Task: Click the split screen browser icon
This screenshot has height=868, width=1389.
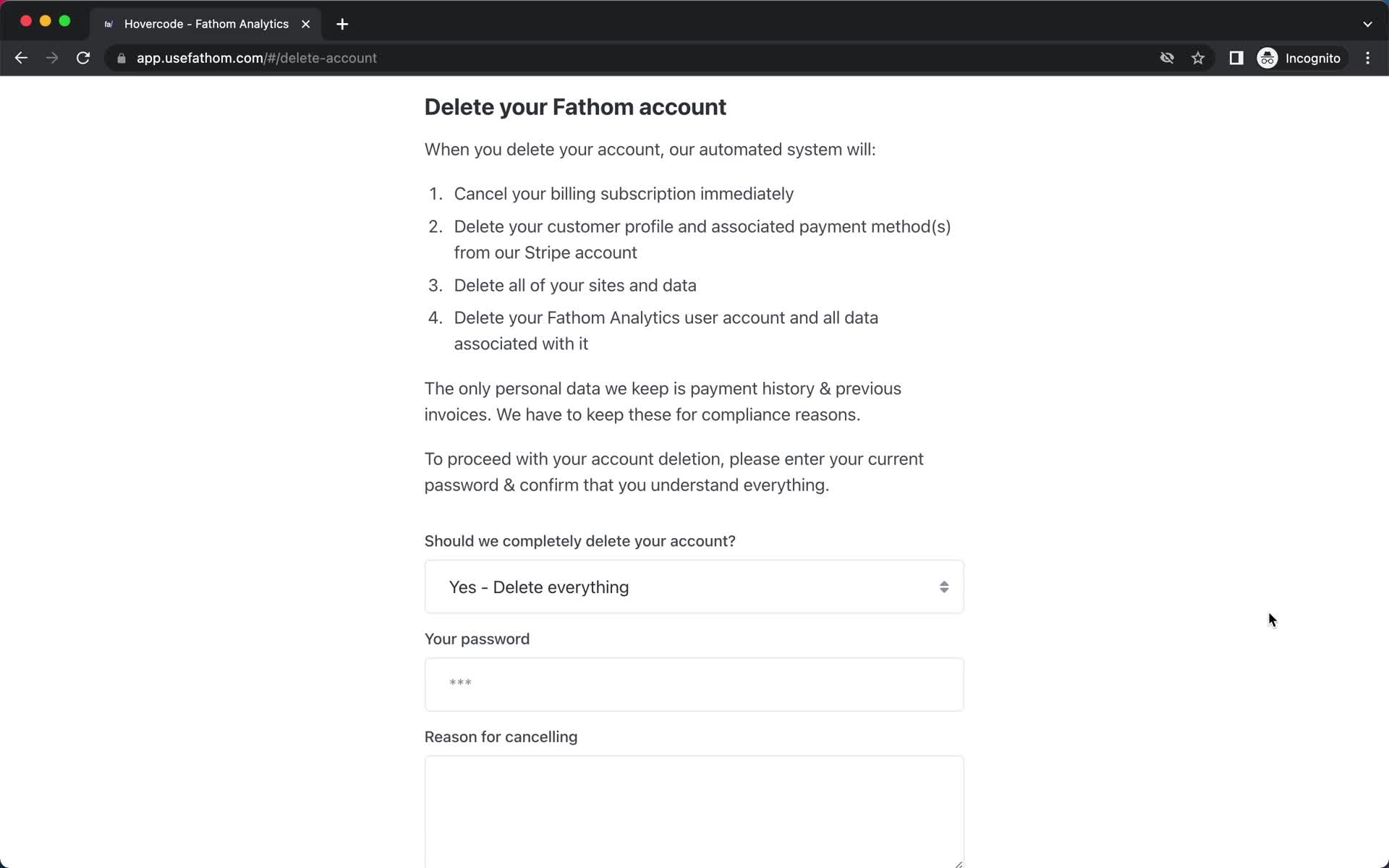Action: [x=1237, y=58]
